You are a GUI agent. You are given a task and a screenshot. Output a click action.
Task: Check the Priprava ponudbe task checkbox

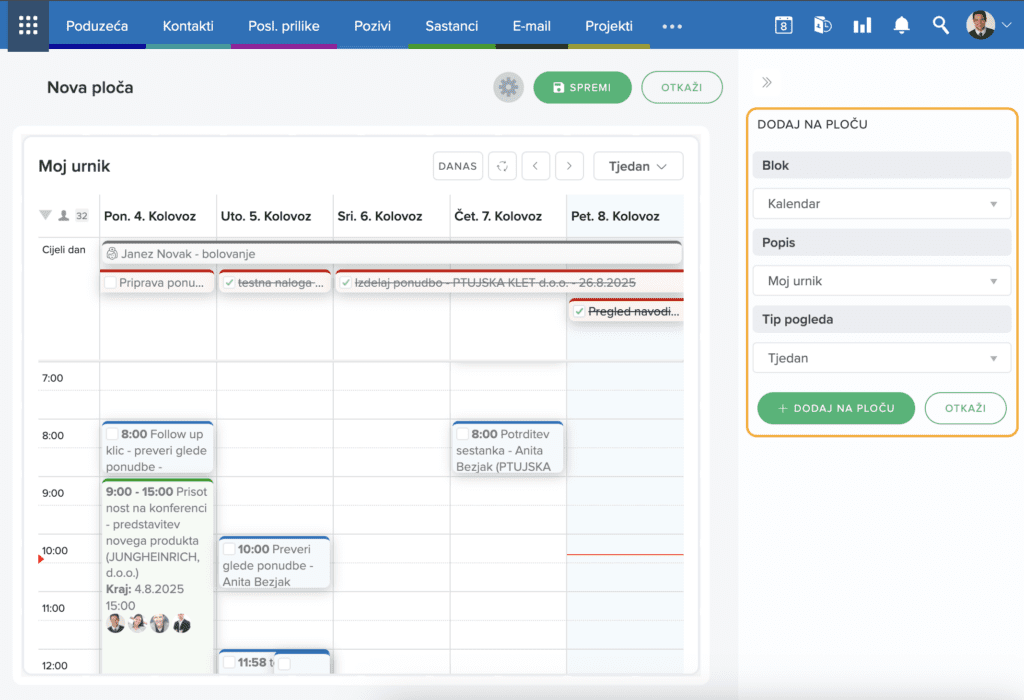110,283
